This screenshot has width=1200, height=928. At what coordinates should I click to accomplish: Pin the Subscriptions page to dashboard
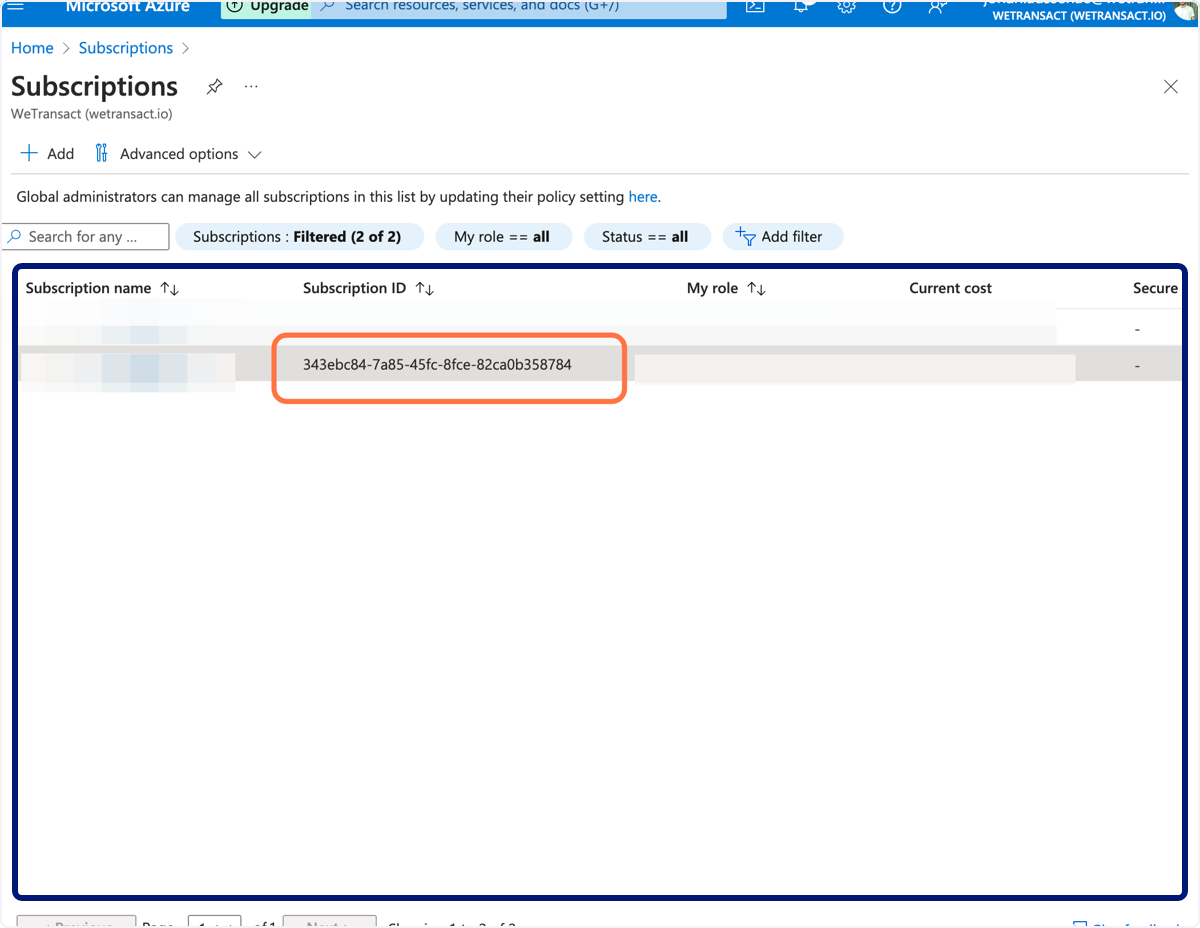point(214,87)
